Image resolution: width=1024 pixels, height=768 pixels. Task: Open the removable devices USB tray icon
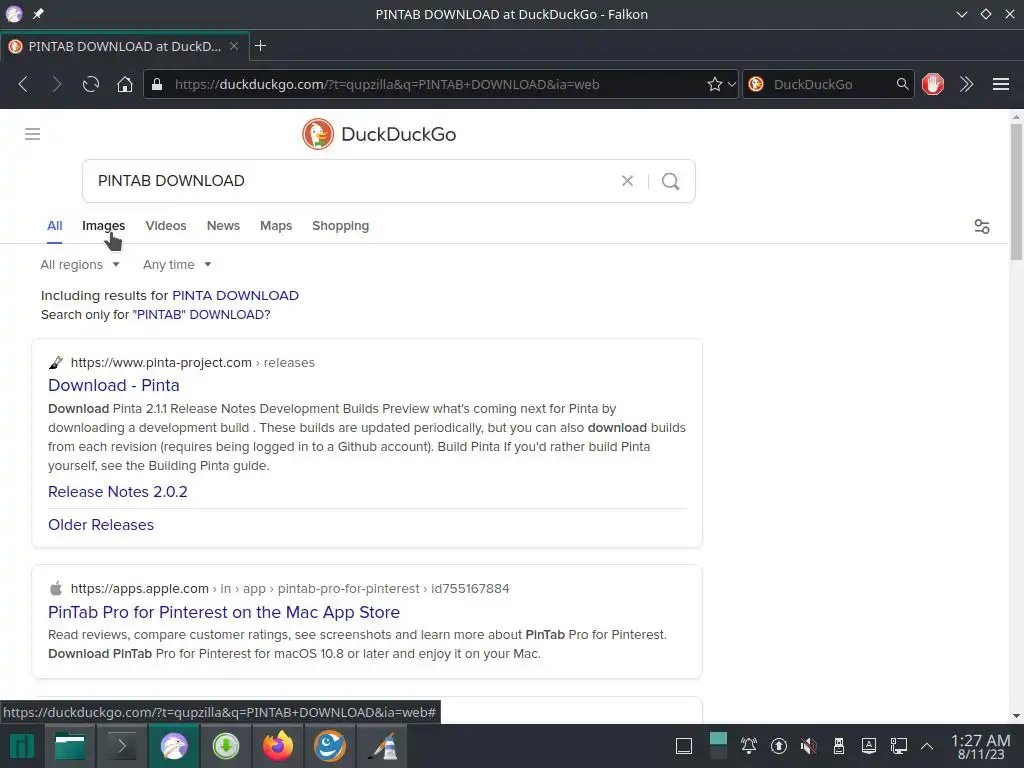[839, 746]
